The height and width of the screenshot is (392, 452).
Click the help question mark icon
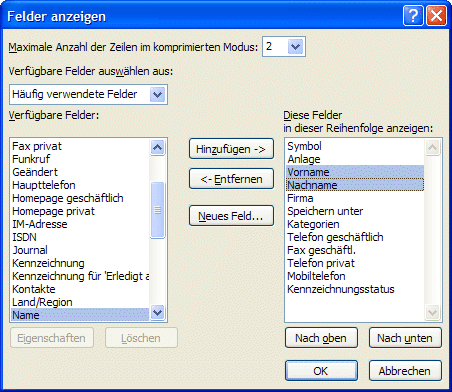click(413, 15)
